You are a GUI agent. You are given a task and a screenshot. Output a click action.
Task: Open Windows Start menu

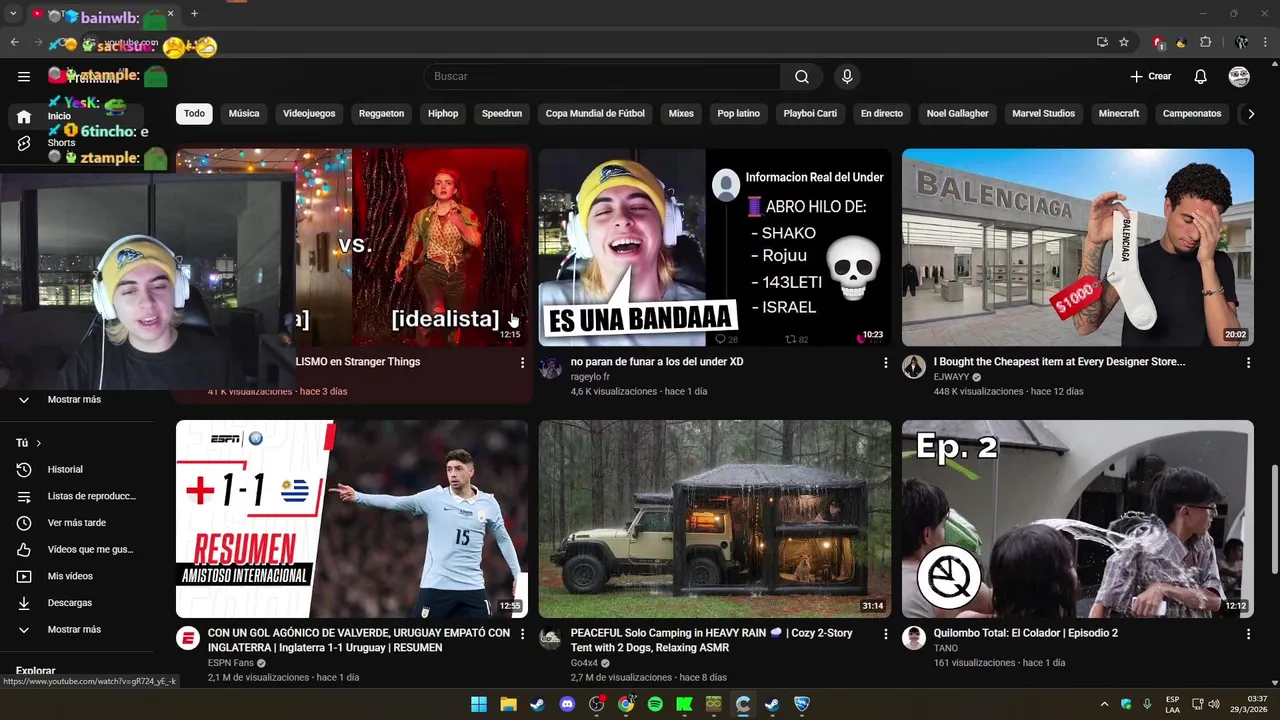click(479, 704)
